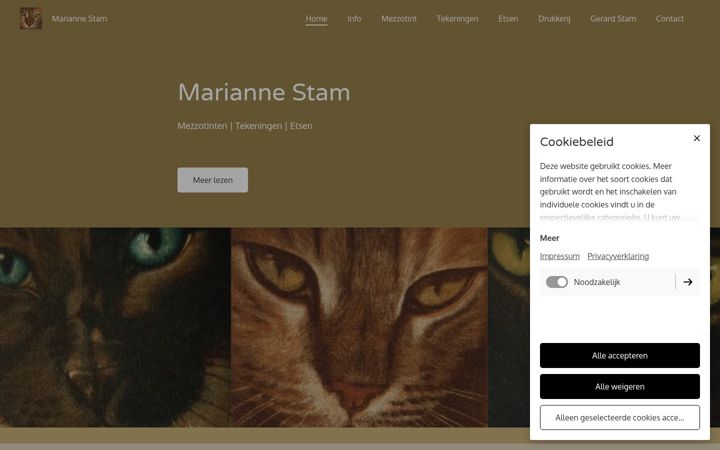Open the Contact page
The height and width of the screenshot is (450, 720).
tap(669, 19)
